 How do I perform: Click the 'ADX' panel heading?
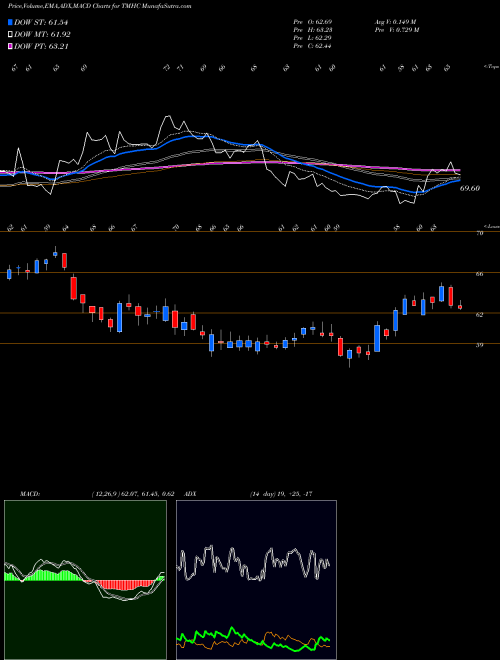(191, 494)
